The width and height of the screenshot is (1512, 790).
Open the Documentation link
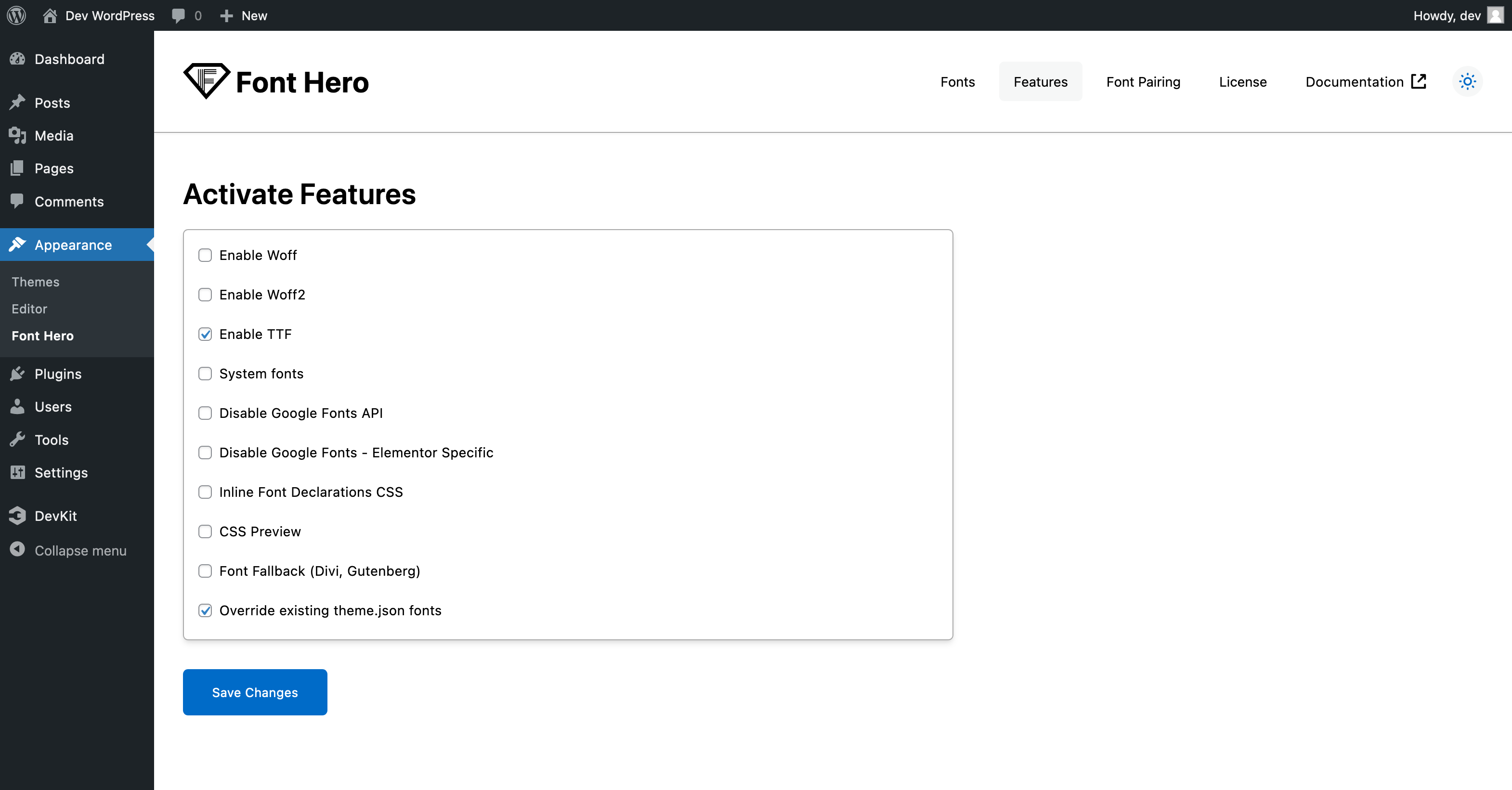click(x=1366, y=81)
